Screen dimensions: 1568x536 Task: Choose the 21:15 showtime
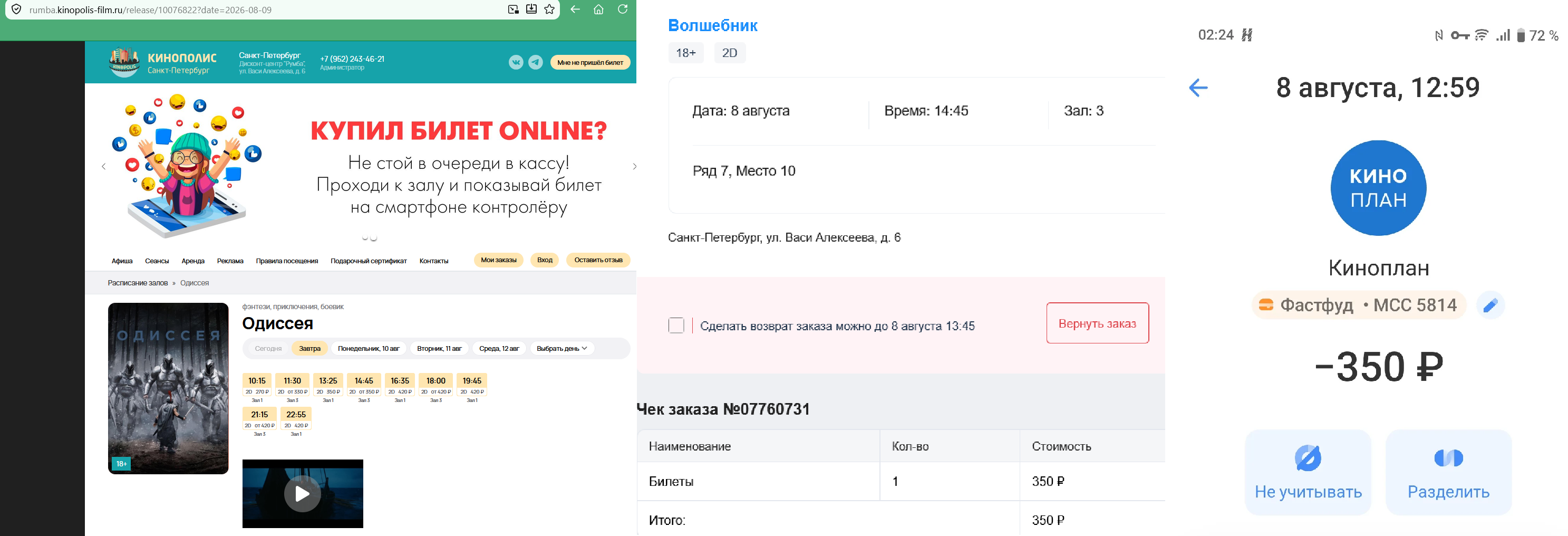point(259,418)
